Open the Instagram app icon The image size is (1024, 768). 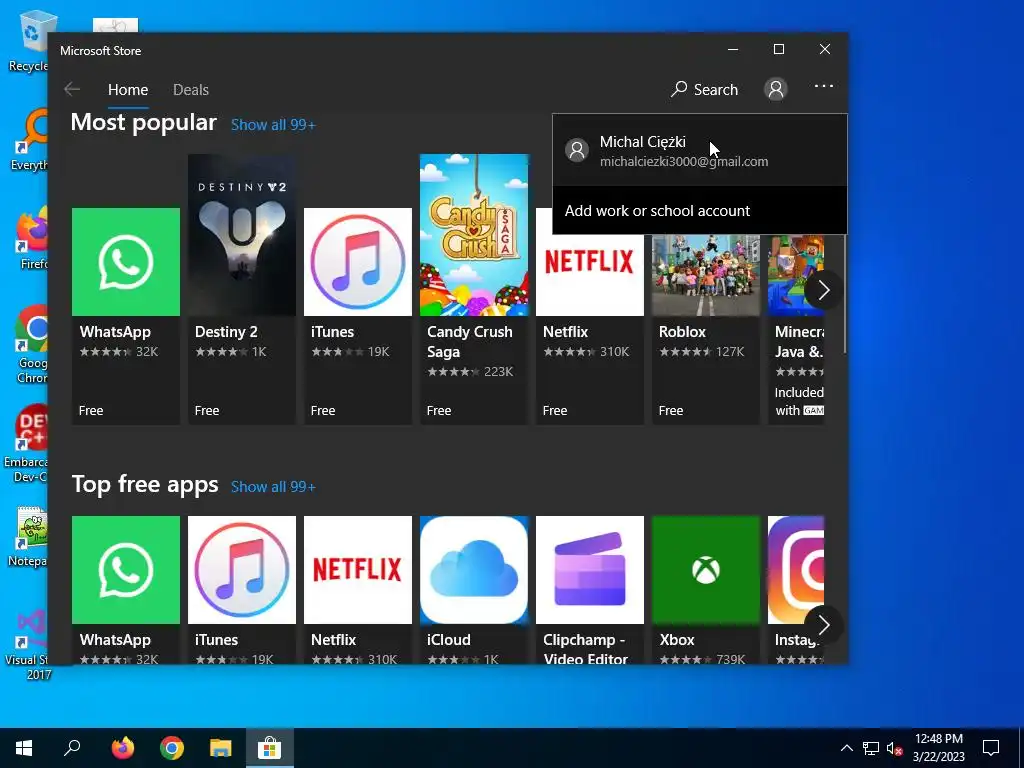(x=795, y=569)
